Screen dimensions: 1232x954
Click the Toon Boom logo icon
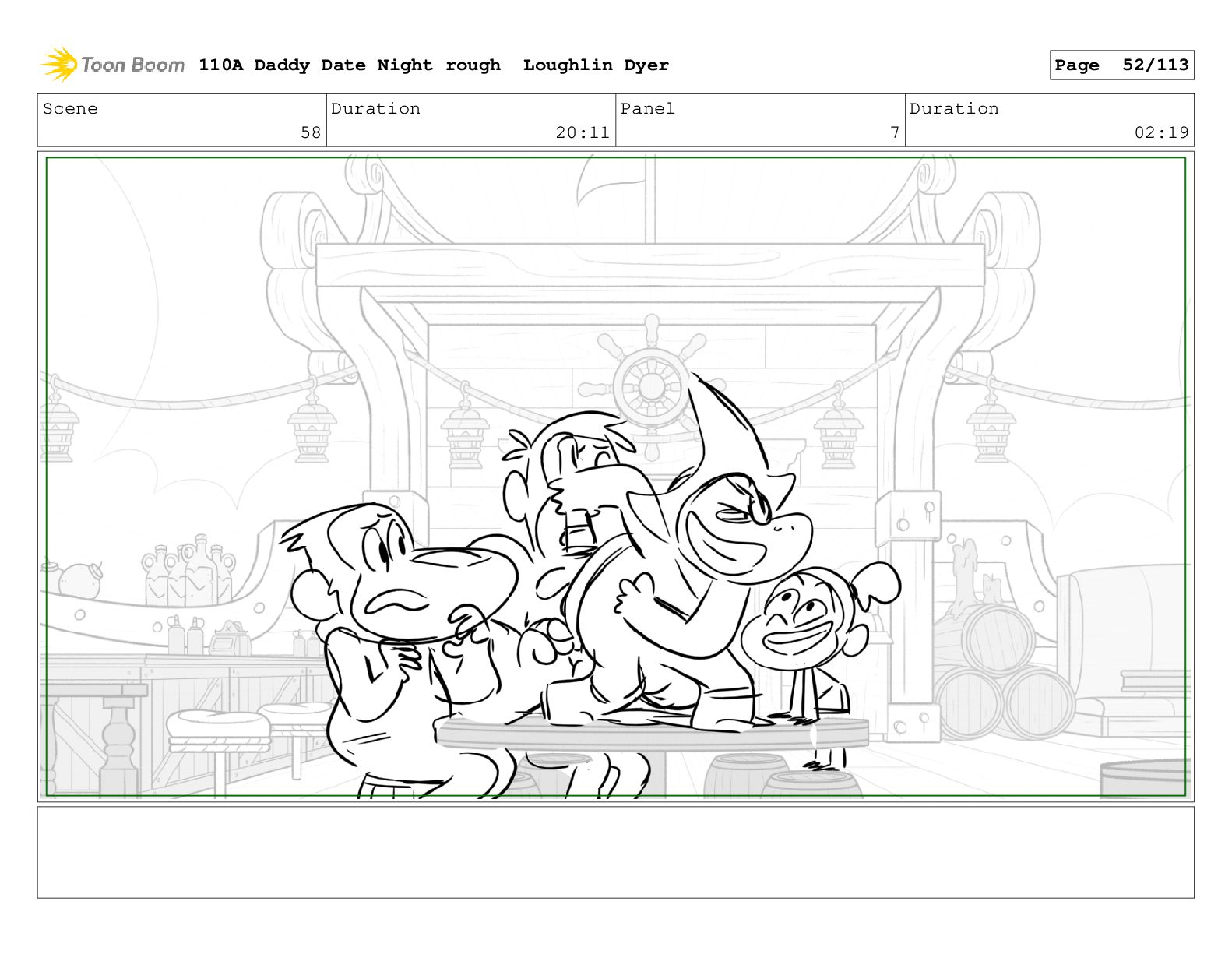(59, 65)
